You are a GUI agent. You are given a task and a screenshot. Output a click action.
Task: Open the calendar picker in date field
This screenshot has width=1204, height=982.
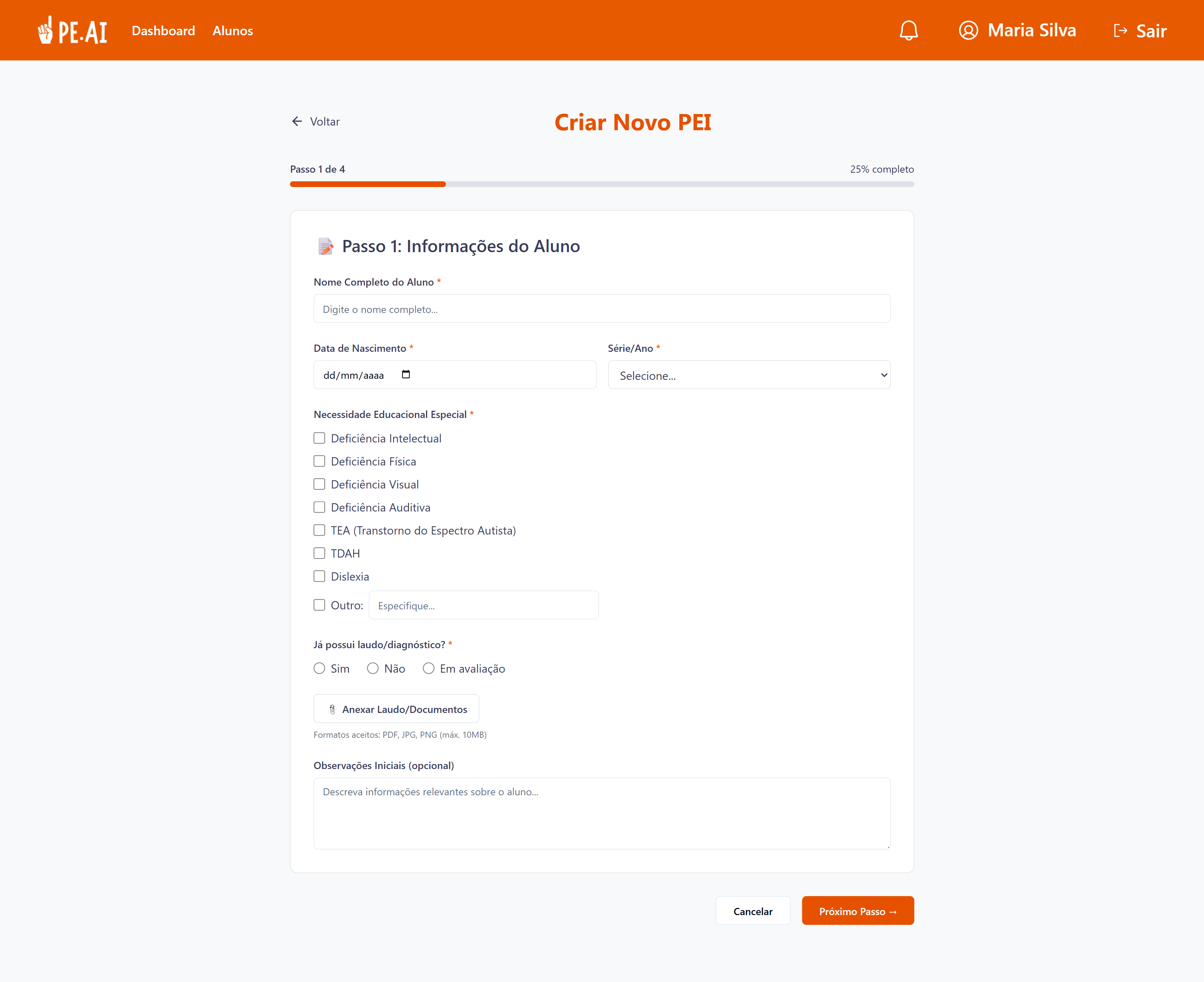point(406,374)
